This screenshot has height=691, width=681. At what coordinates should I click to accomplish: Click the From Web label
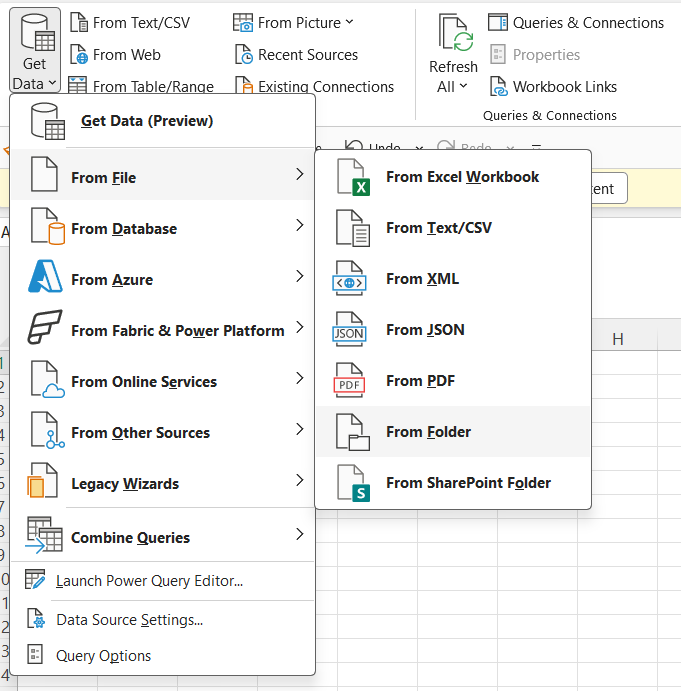127,55
